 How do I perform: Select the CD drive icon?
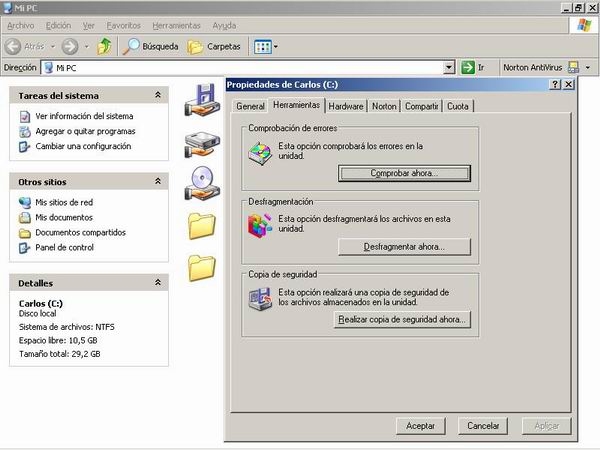(202, 183)
